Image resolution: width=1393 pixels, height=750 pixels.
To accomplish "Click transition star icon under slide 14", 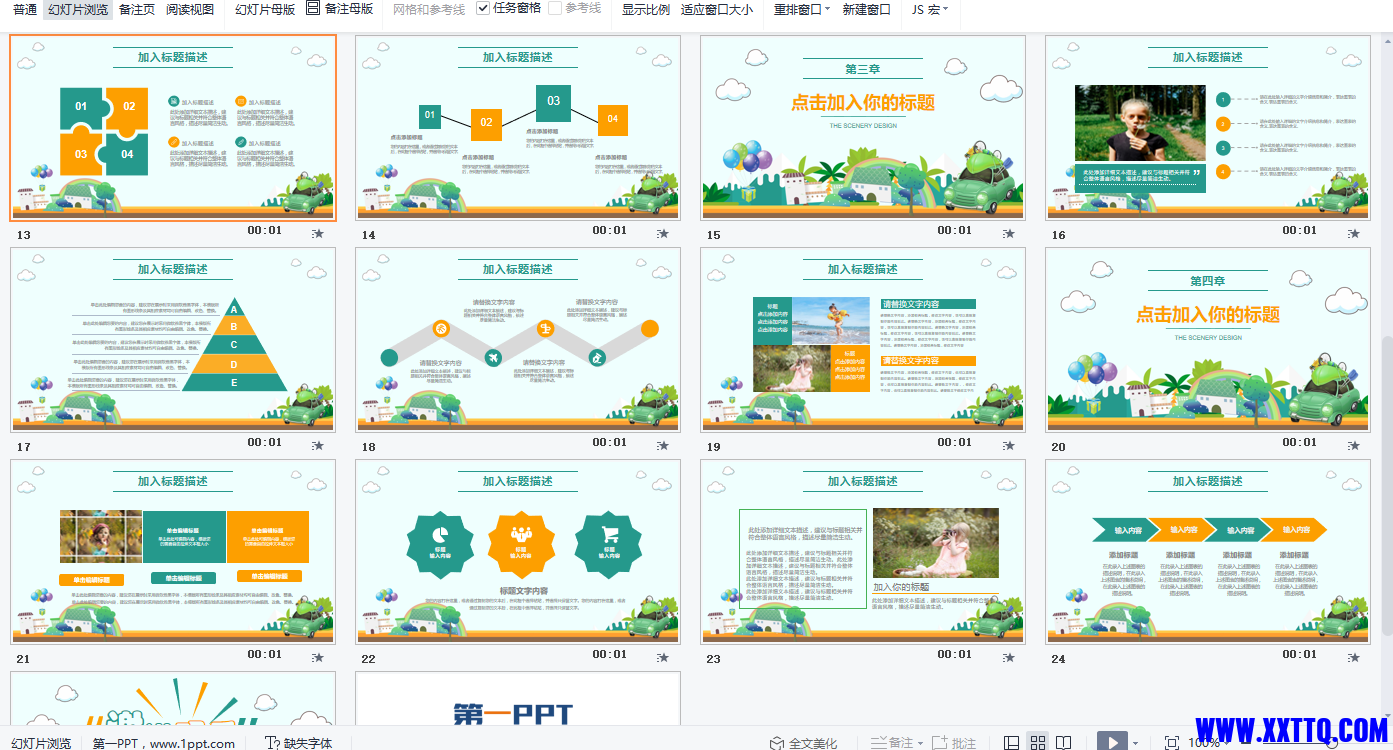I will pos(663,234).
